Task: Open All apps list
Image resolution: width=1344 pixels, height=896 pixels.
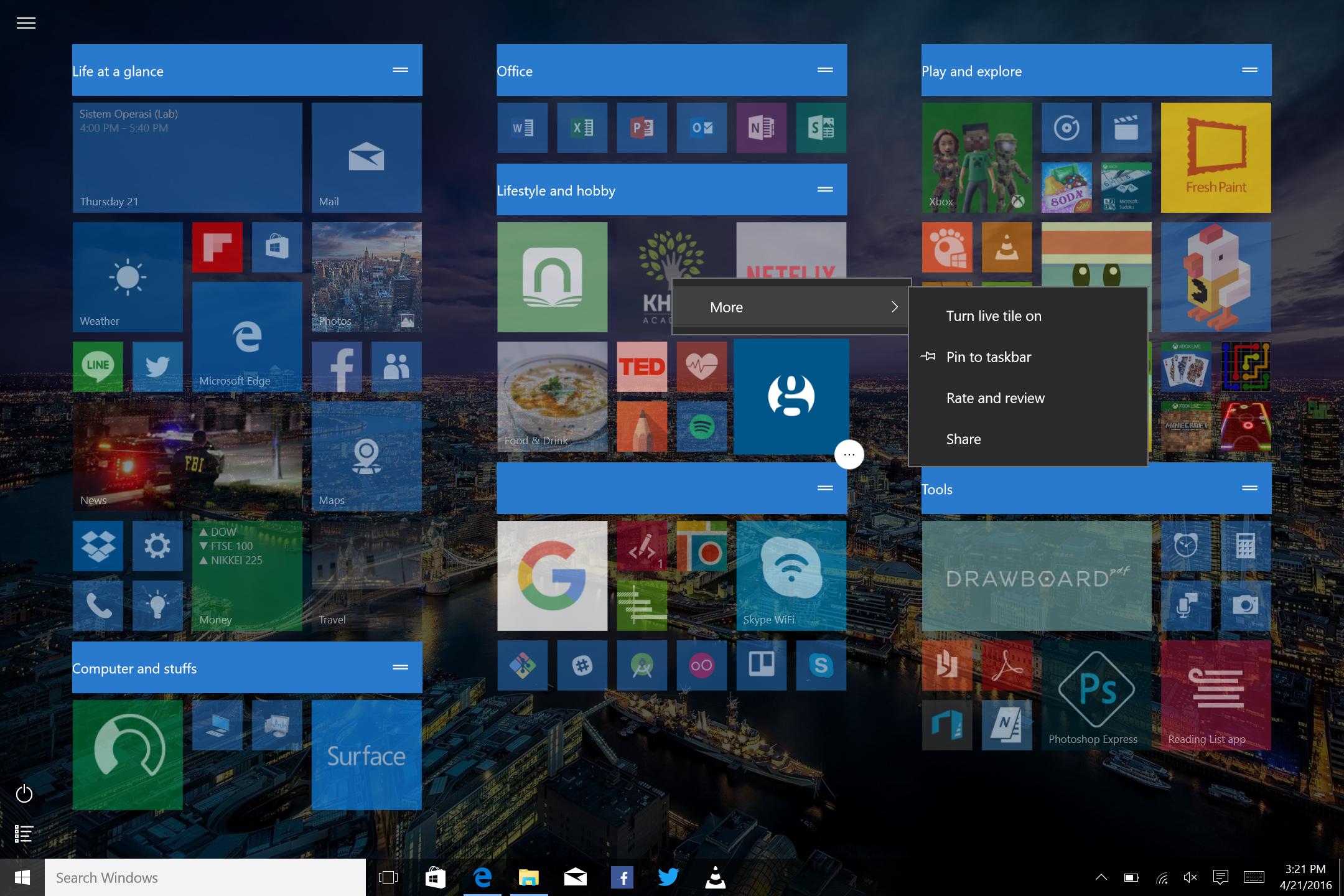Action: [24, 834]
